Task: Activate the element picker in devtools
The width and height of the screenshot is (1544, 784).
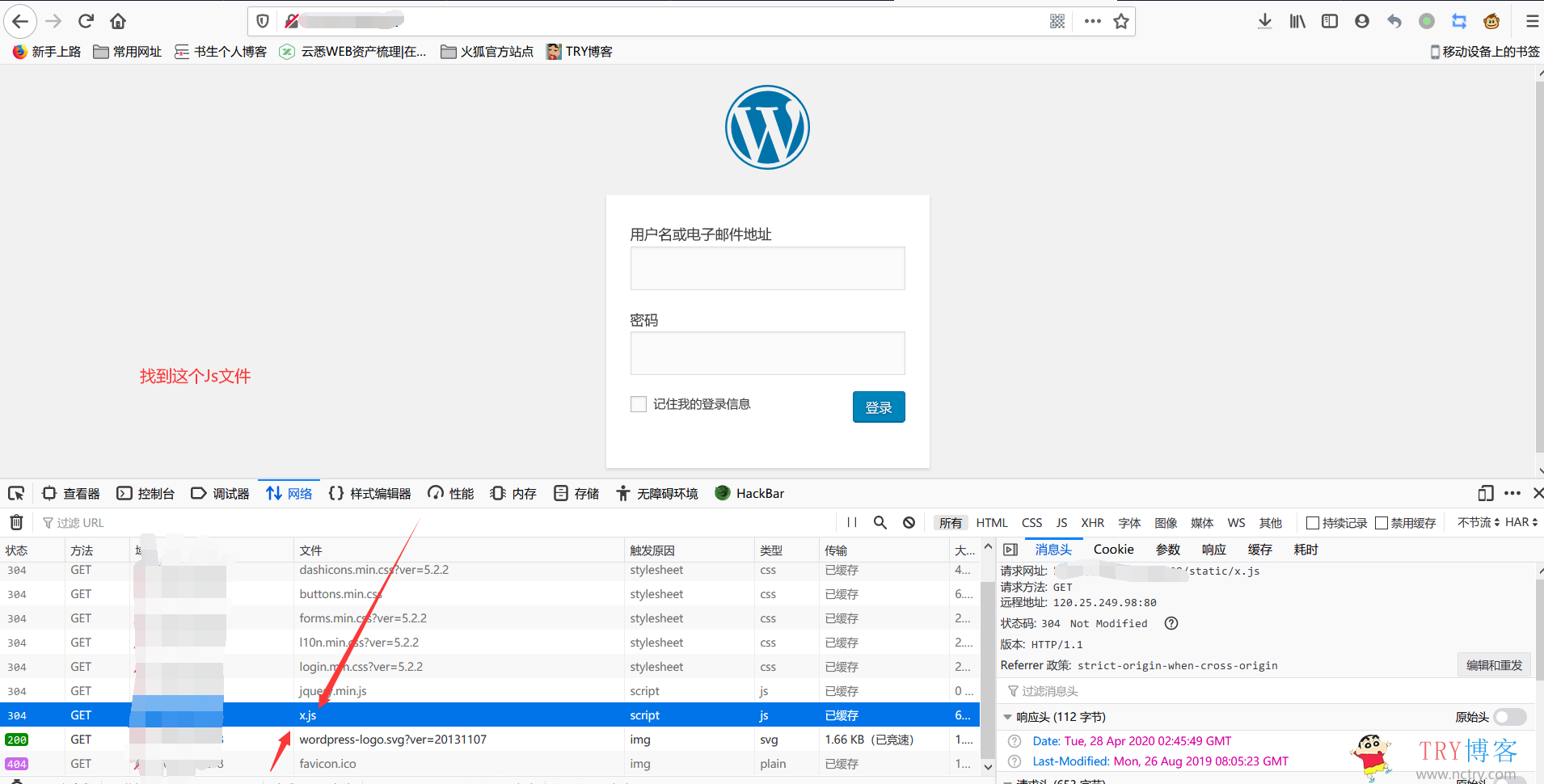Action: pos(16,493)
